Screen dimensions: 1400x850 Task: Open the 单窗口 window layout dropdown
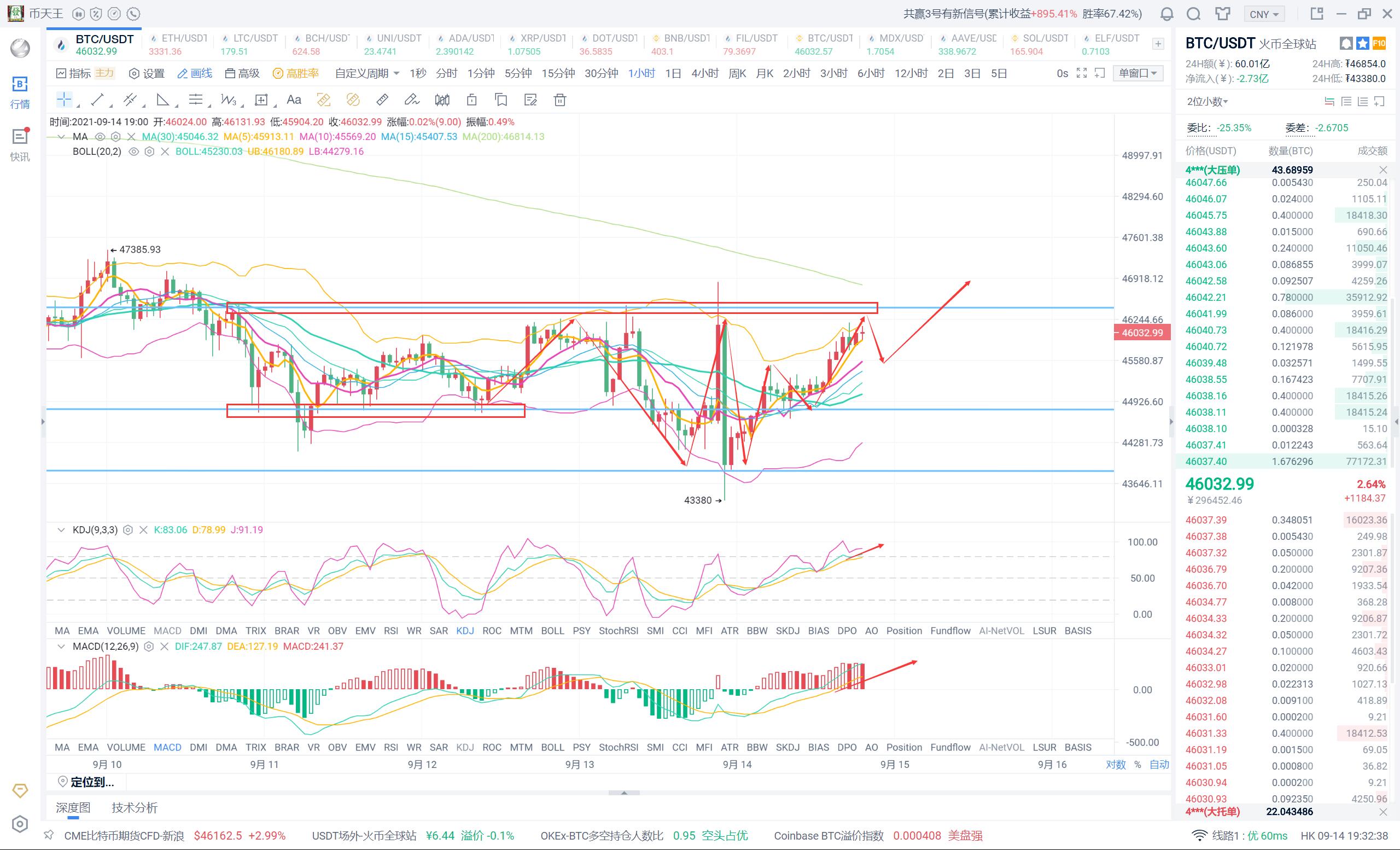(x=1138, y=73)
